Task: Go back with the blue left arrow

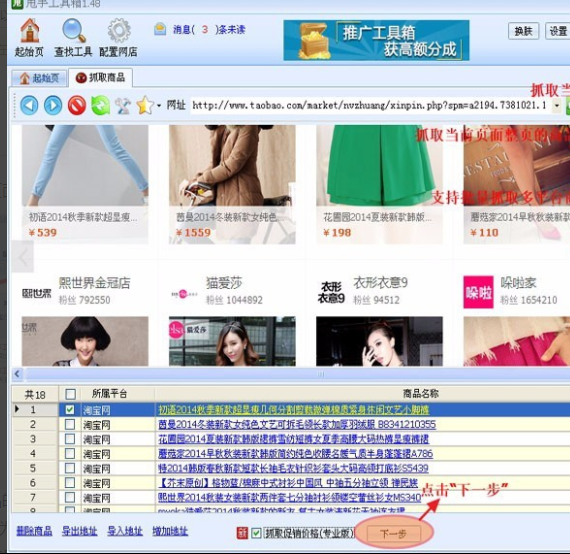Action: [x=29, y=105]
